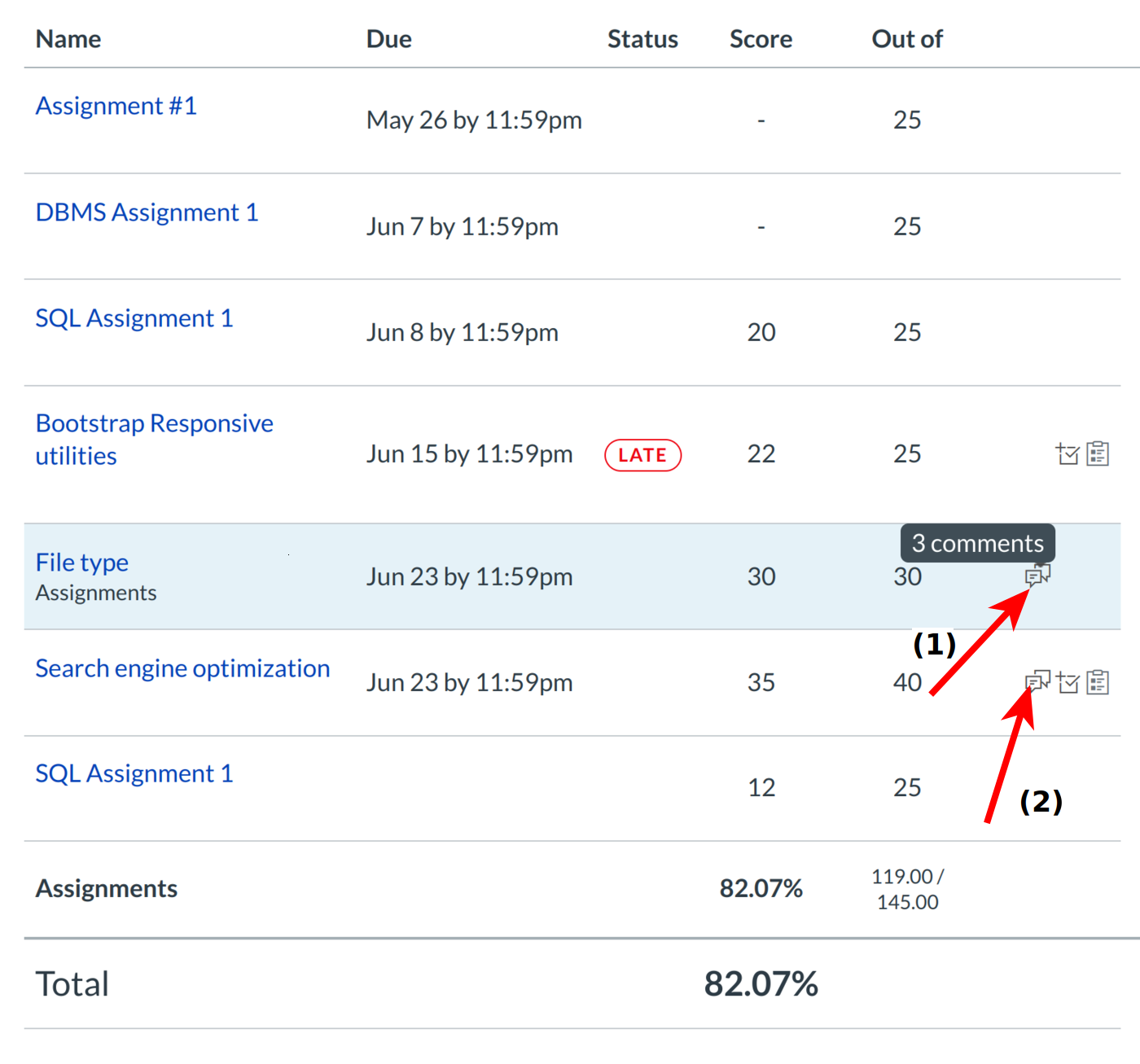View rubric icon for Bootstrap Responsive utilities

pyautogui.click(x=1098, y=453)
